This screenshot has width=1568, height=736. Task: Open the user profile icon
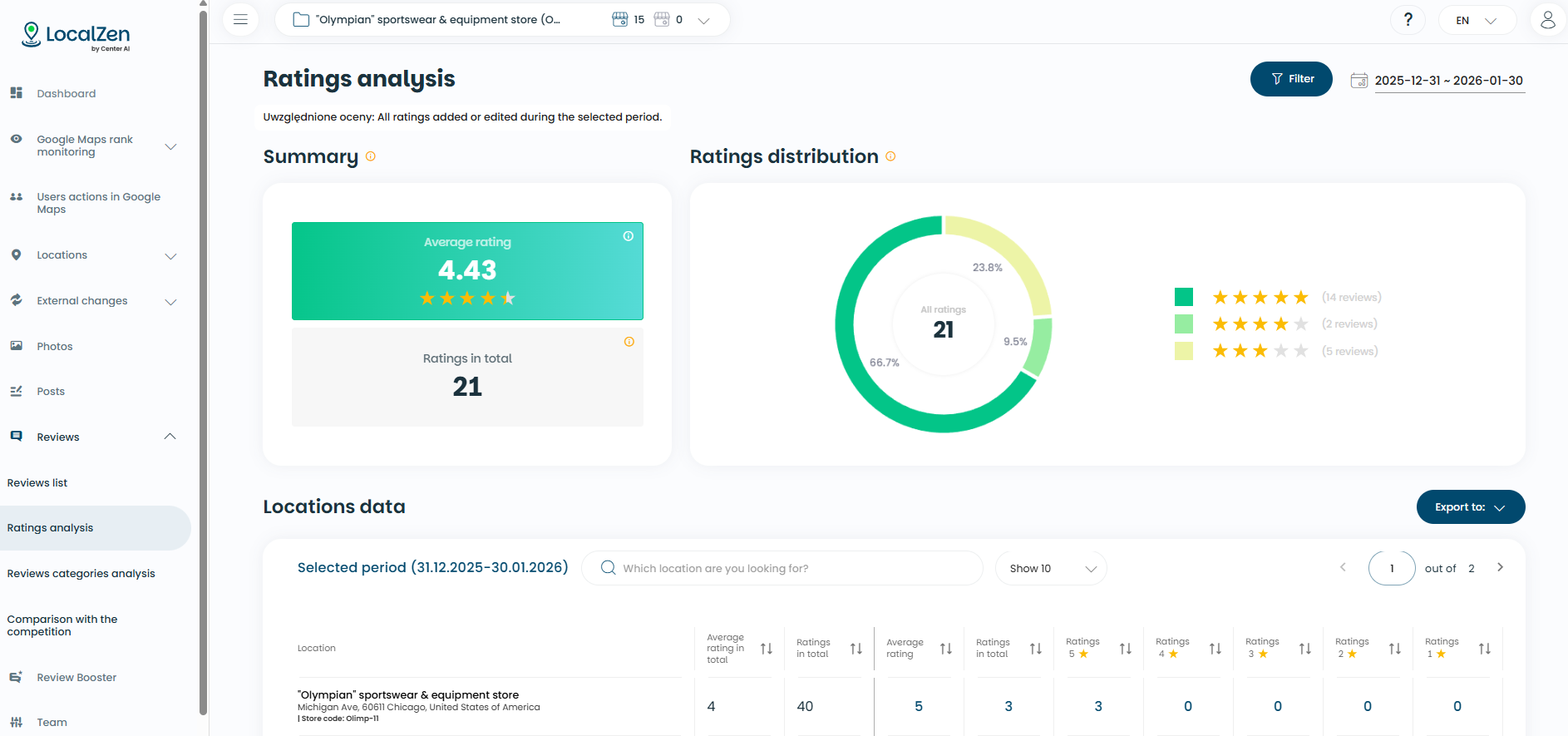coord(1547,20)
